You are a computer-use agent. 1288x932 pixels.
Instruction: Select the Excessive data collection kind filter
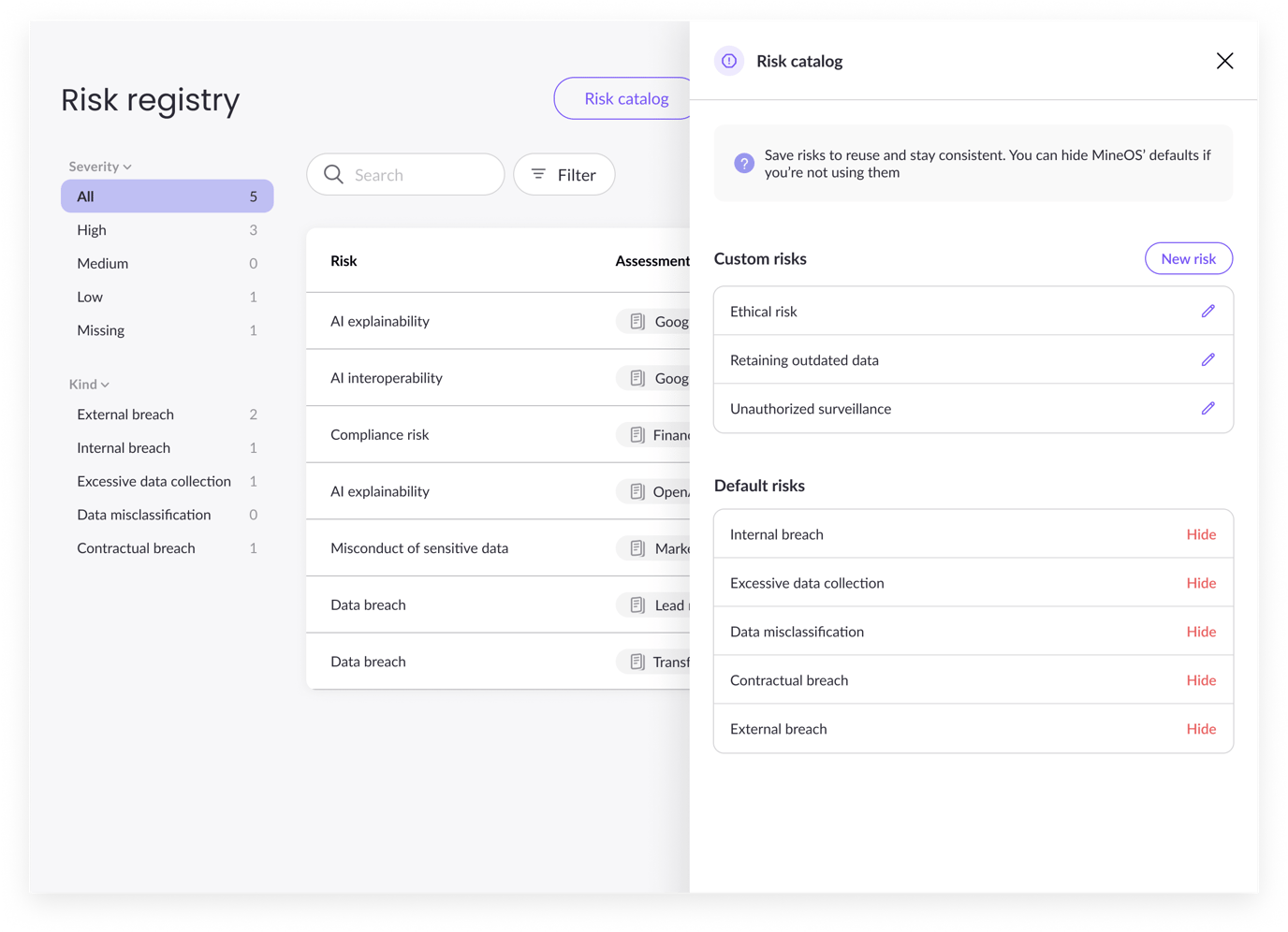[154, 481]
